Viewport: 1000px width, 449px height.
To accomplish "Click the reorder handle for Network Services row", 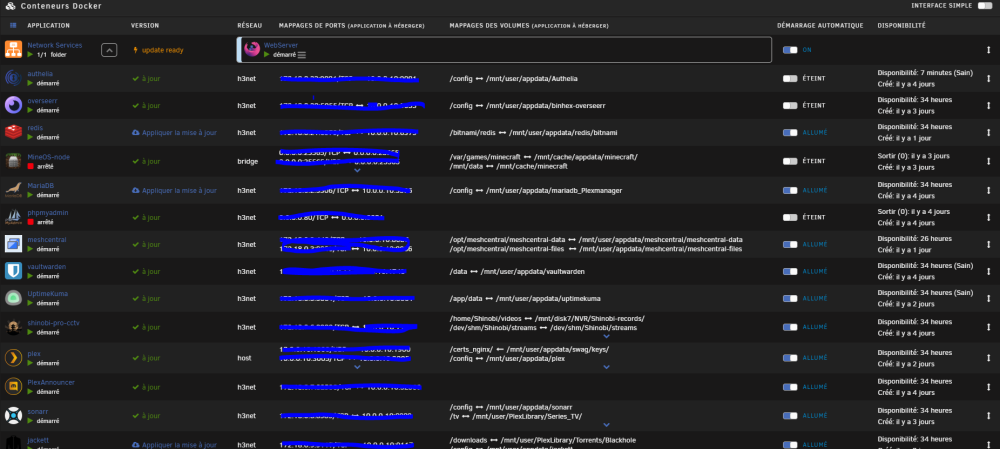I will 988,50.
